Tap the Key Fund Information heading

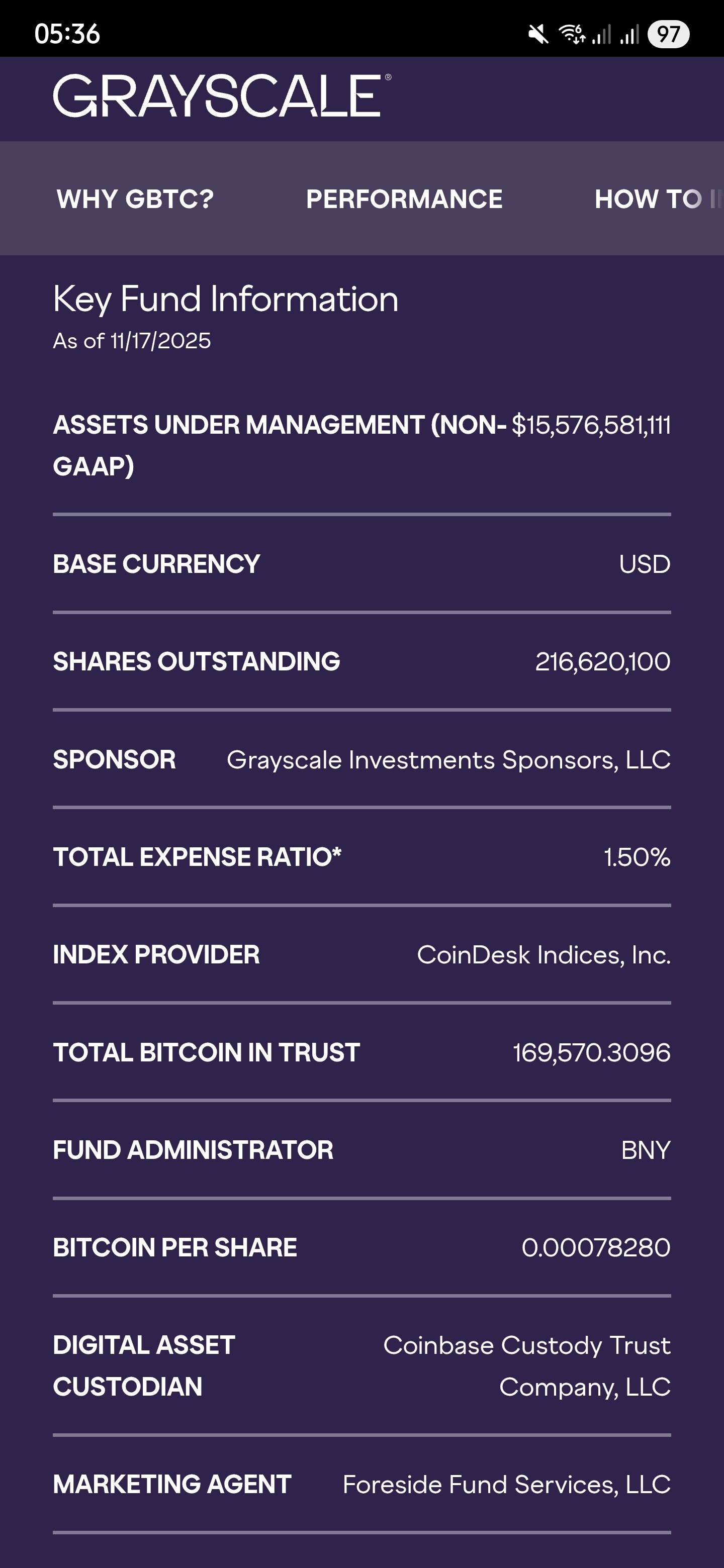[x=225, y=299]
